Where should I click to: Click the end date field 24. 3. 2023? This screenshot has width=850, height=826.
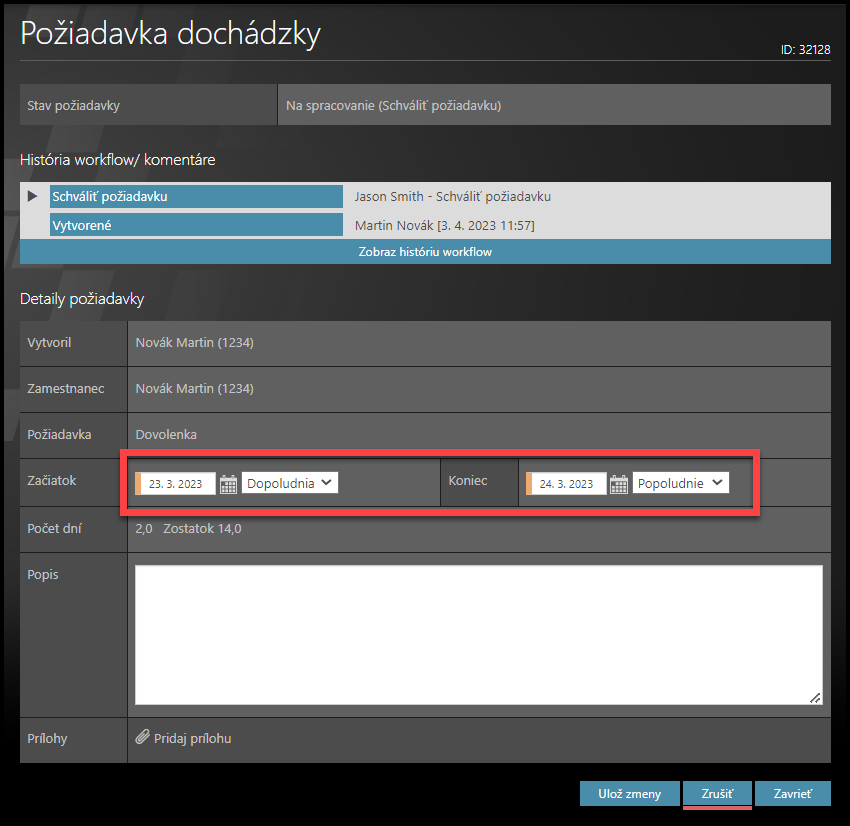tap(568, 484)
